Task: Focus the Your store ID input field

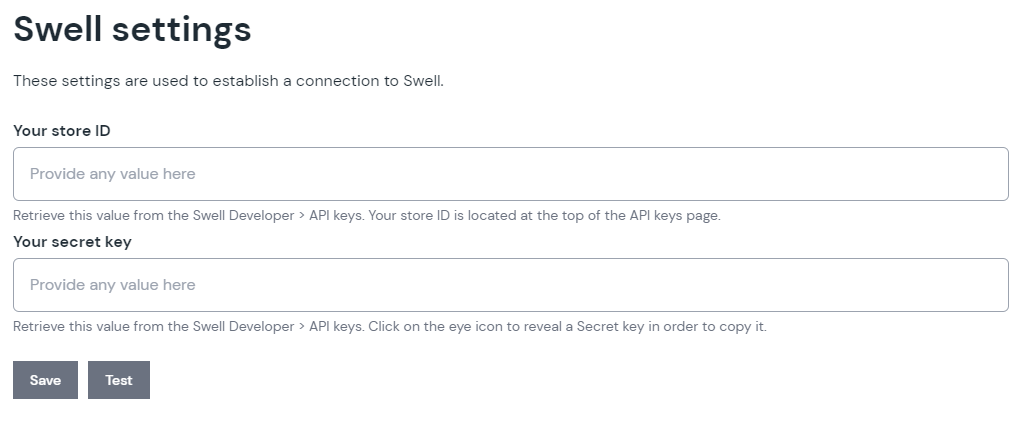Action: tap(510, 174)
